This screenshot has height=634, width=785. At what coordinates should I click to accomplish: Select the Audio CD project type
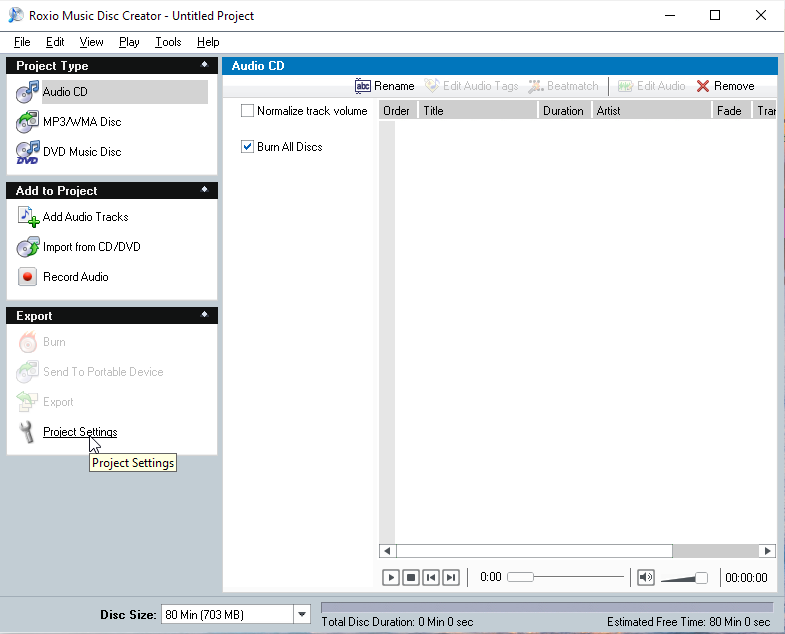(x=112, y=92)
